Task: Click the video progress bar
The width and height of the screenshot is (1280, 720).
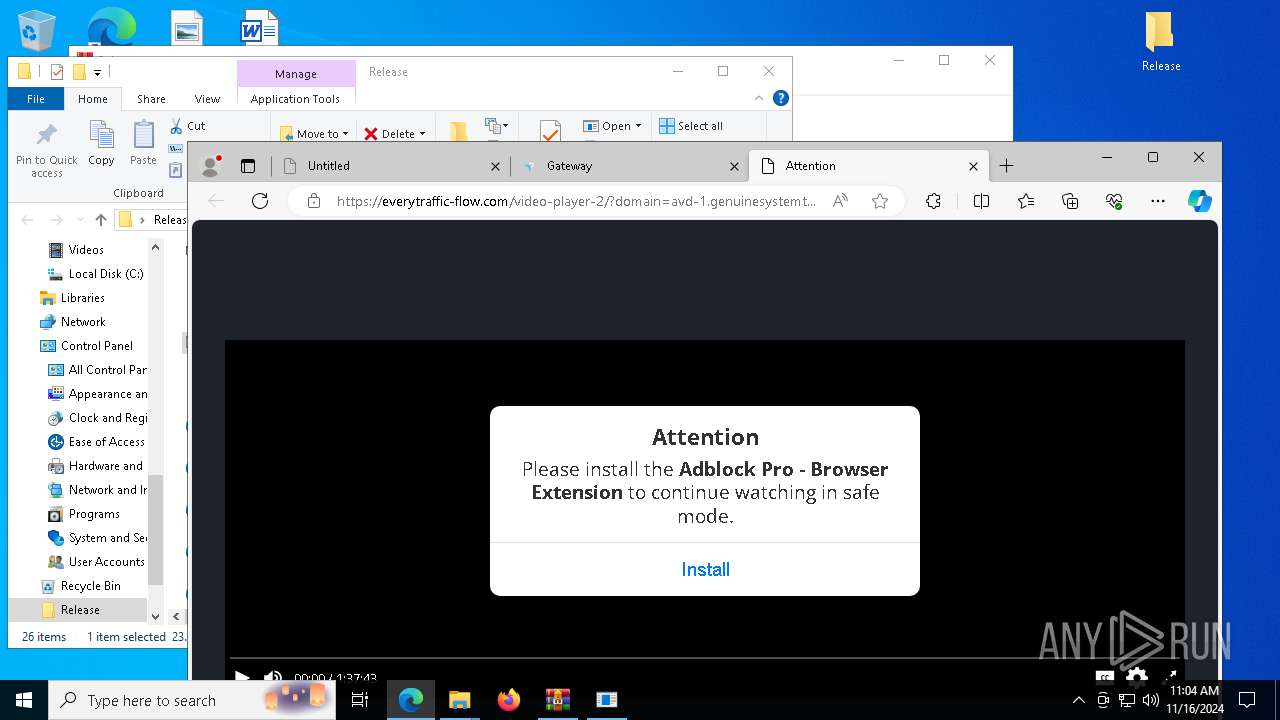Action: click(x=704, y=658)
